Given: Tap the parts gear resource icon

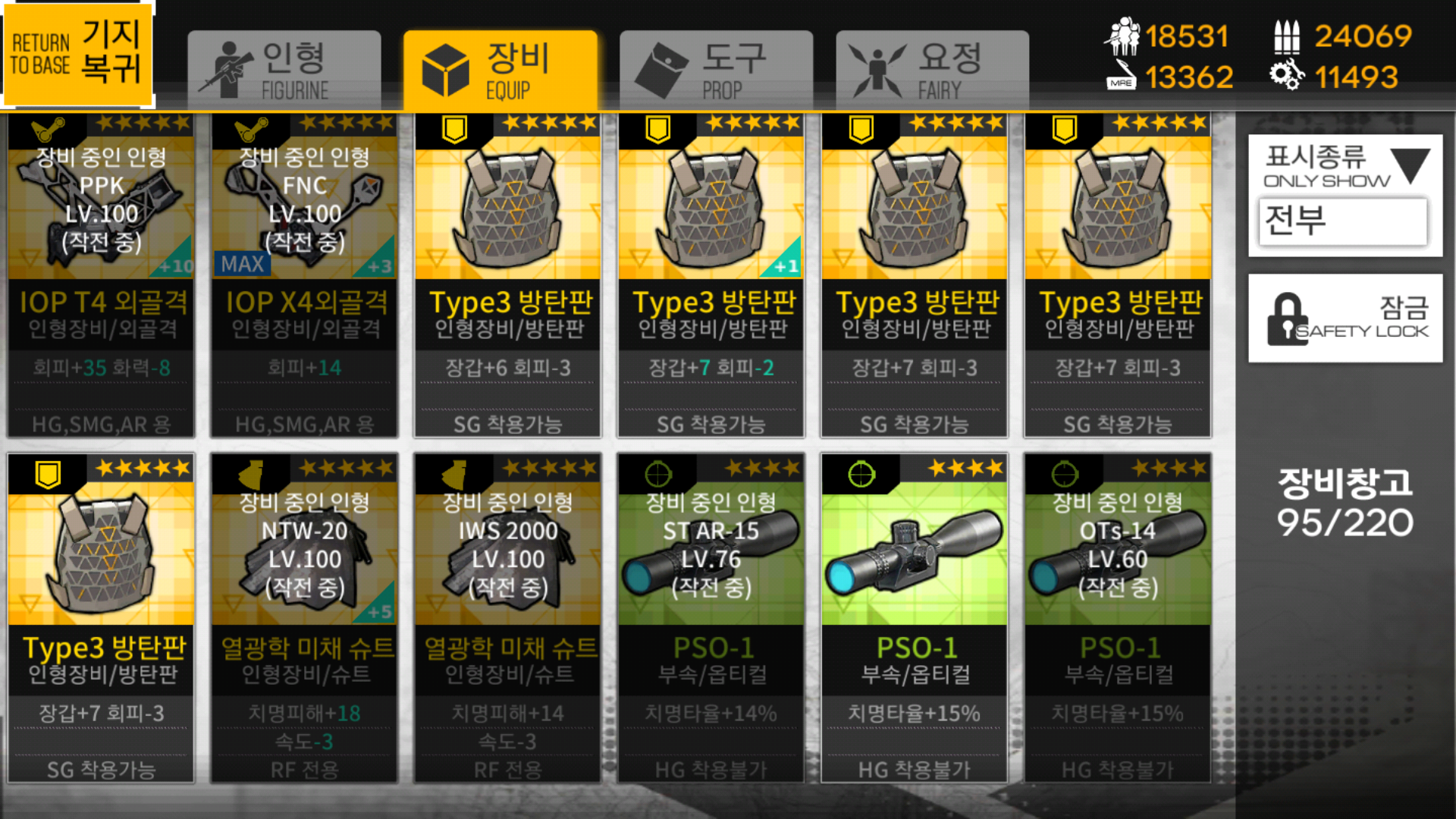Looking at the screenshot, I should coord(1286,76).
